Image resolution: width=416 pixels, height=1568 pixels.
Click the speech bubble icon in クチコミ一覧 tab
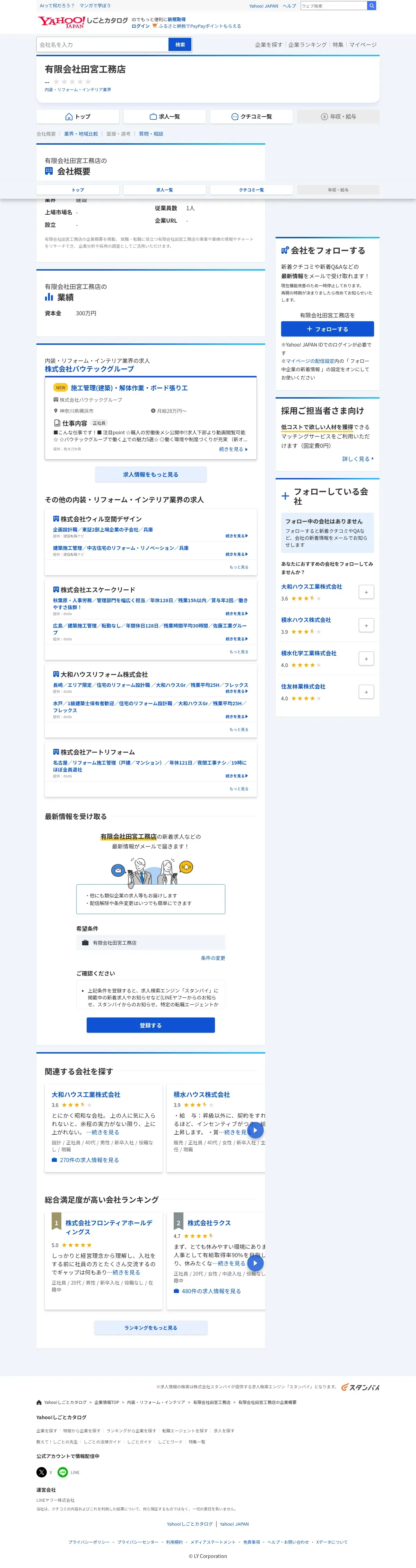click(x=235, y=117)
